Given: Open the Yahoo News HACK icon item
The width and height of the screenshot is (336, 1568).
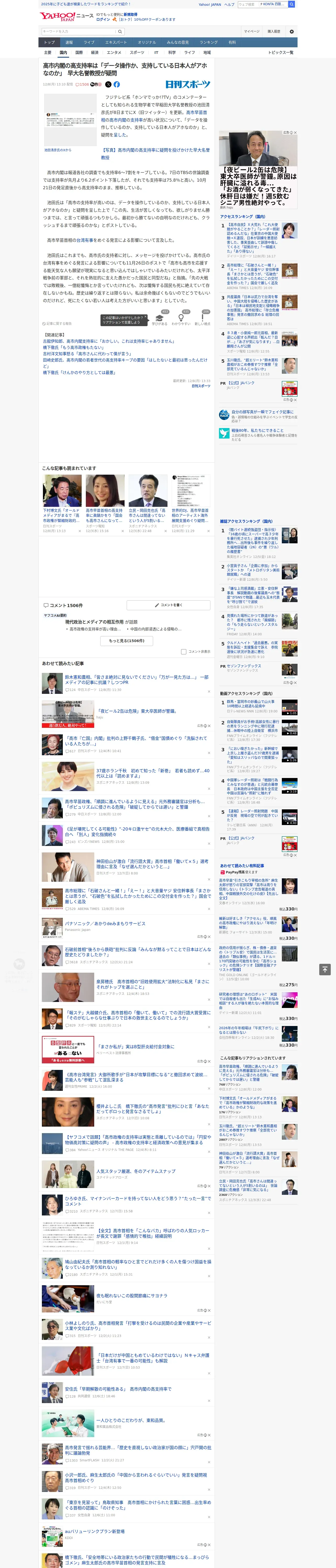Looking at the screenshot, I should pos(225,414).
